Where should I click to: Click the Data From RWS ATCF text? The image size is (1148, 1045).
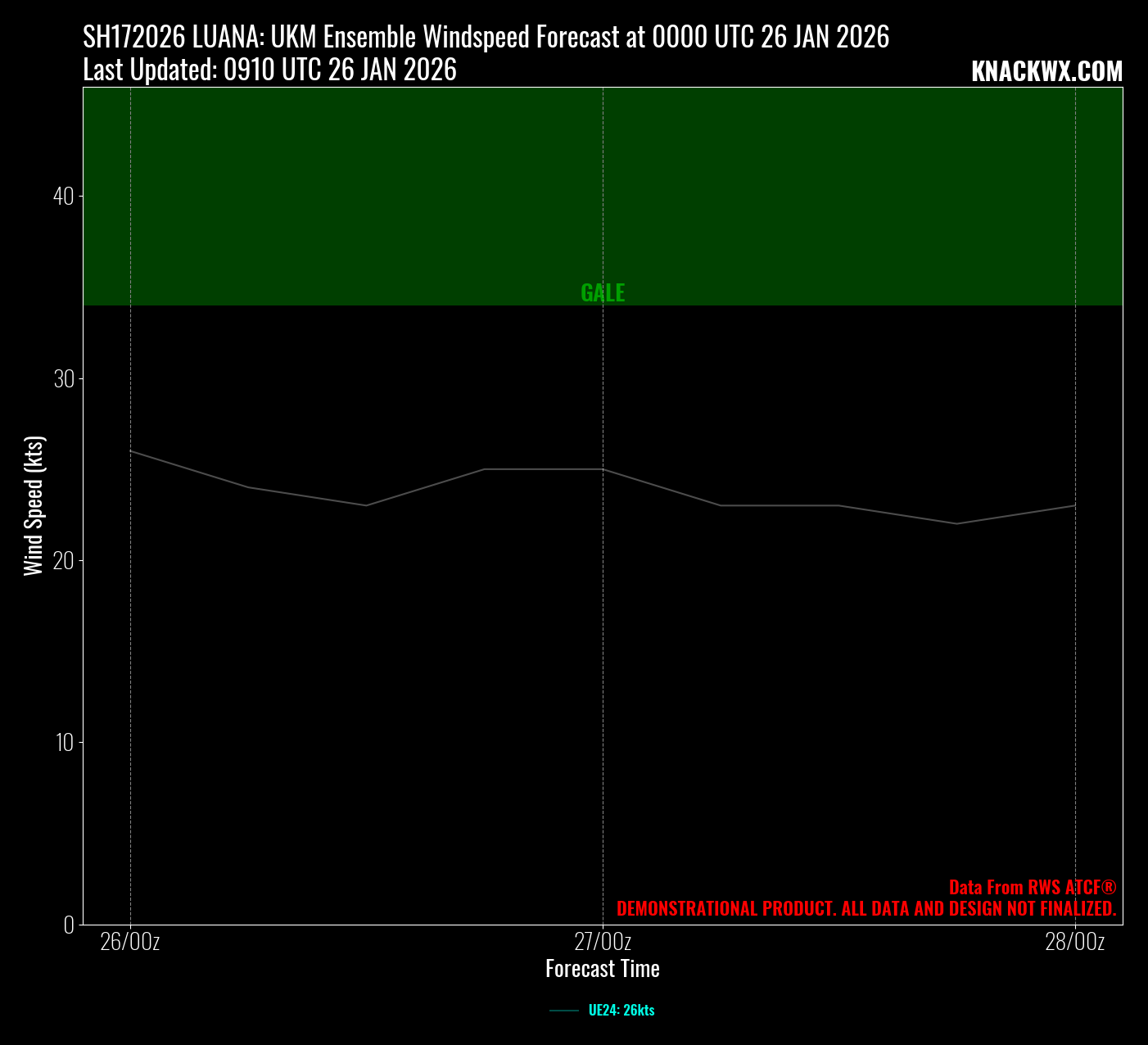1032,888
